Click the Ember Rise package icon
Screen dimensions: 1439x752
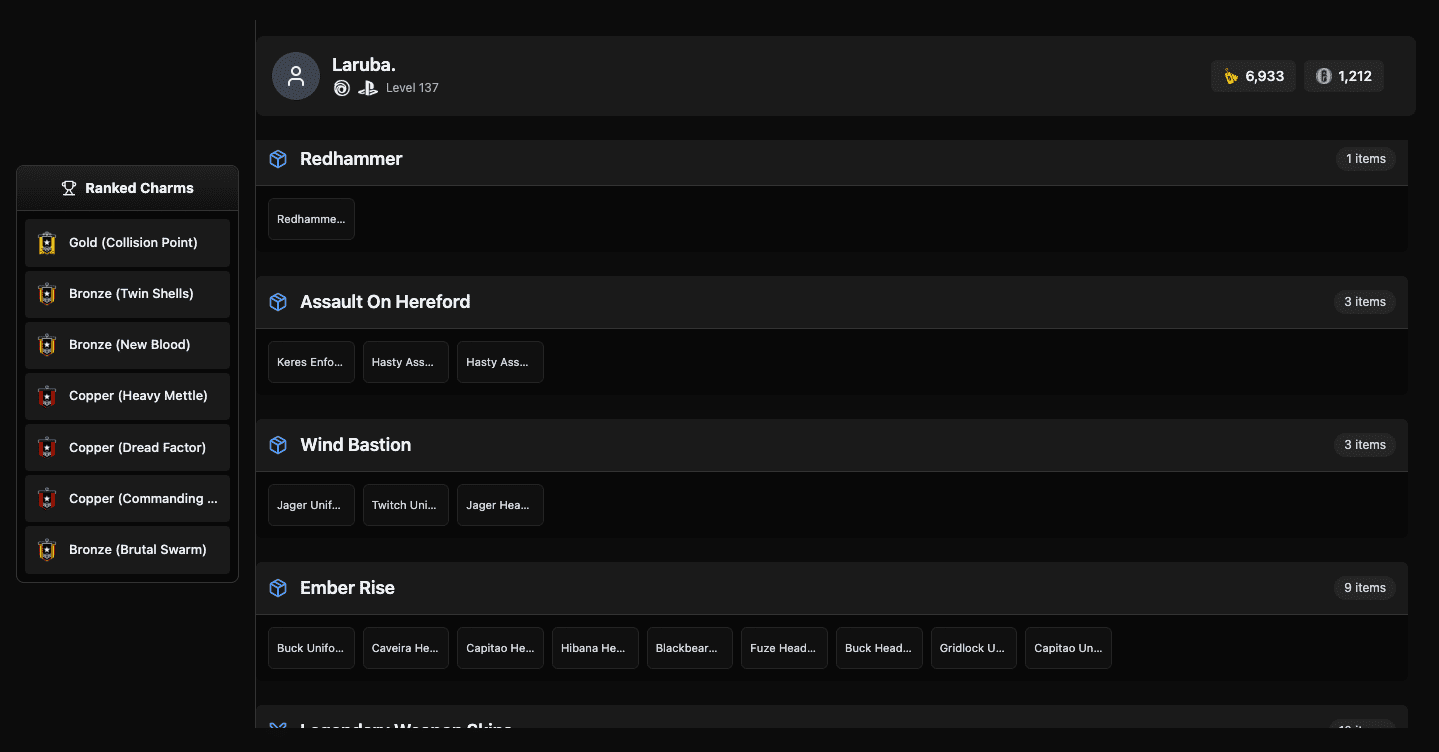278,588
